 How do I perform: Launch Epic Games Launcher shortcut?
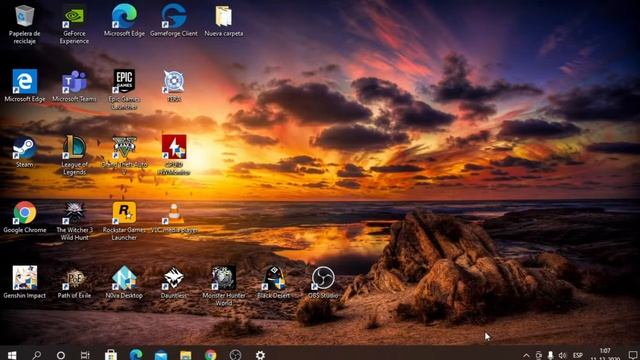click(124, 89)
